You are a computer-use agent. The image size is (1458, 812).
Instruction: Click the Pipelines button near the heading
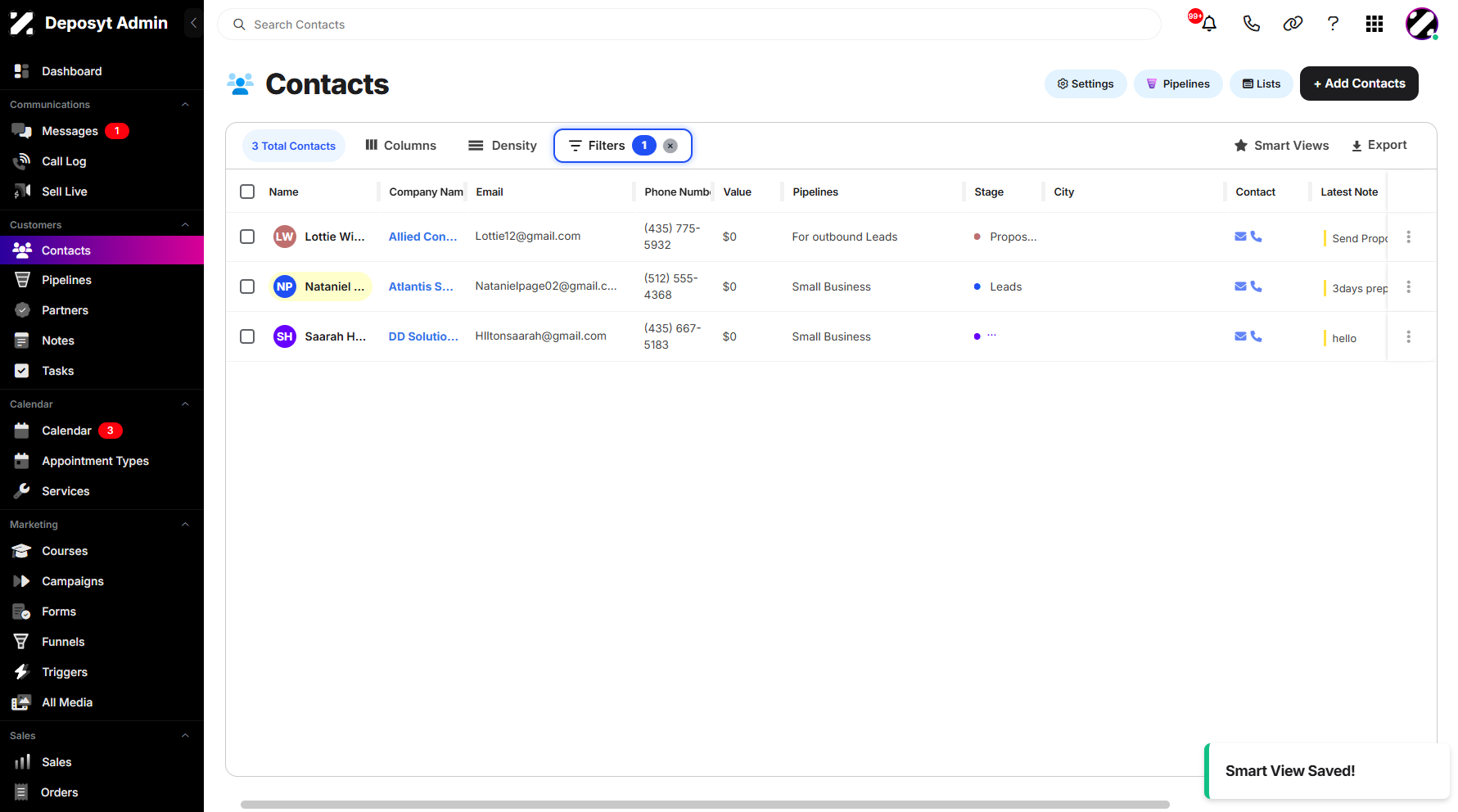tap(1178, 83)
